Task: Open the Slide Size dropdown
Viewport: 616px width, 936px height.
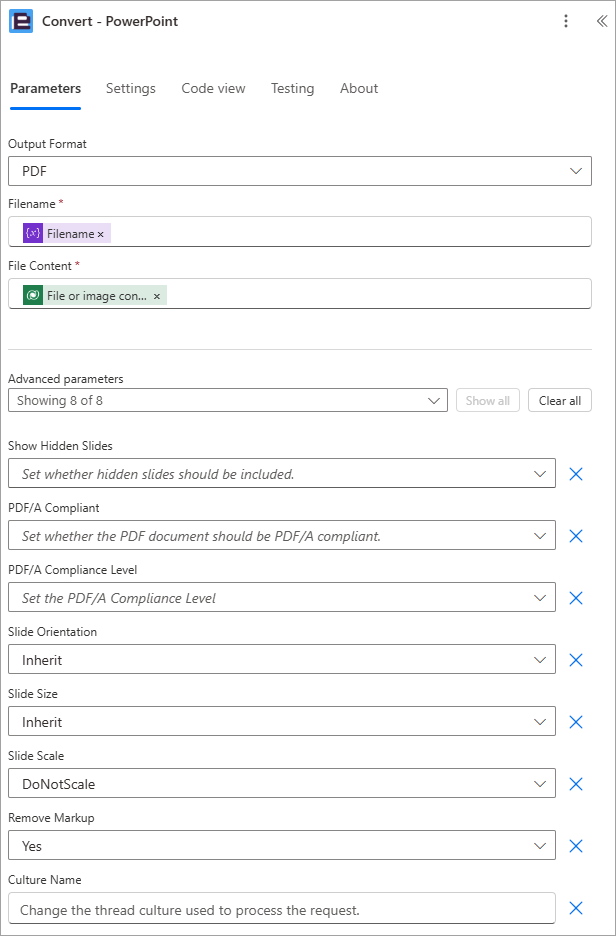Action: [282, 722]
